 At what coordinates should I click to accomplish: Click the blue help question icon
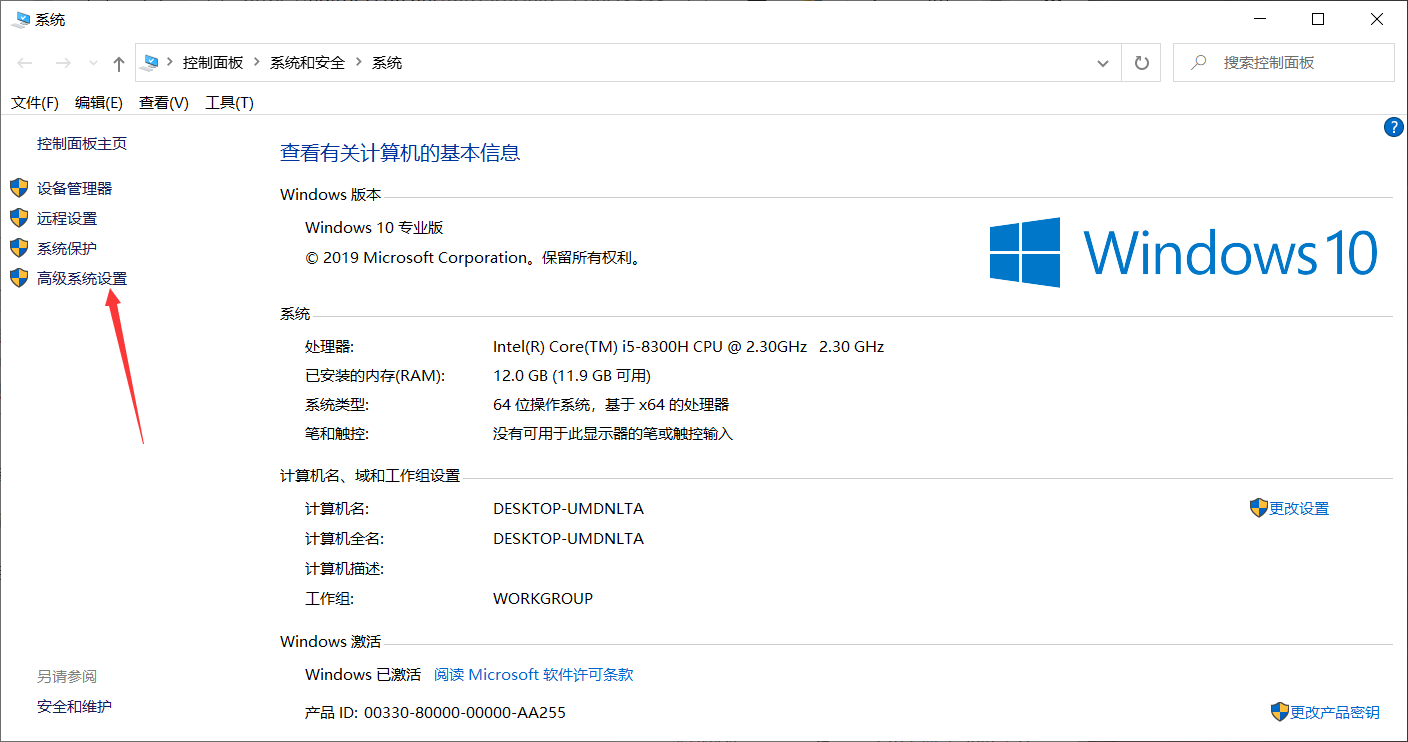(x=1394, y=127)
